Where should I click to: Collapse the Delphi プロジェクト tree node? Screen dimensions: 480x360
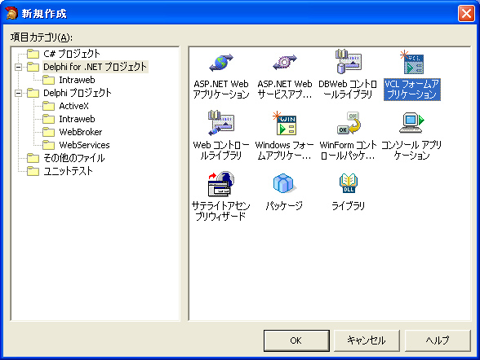(x=18, y=93)
